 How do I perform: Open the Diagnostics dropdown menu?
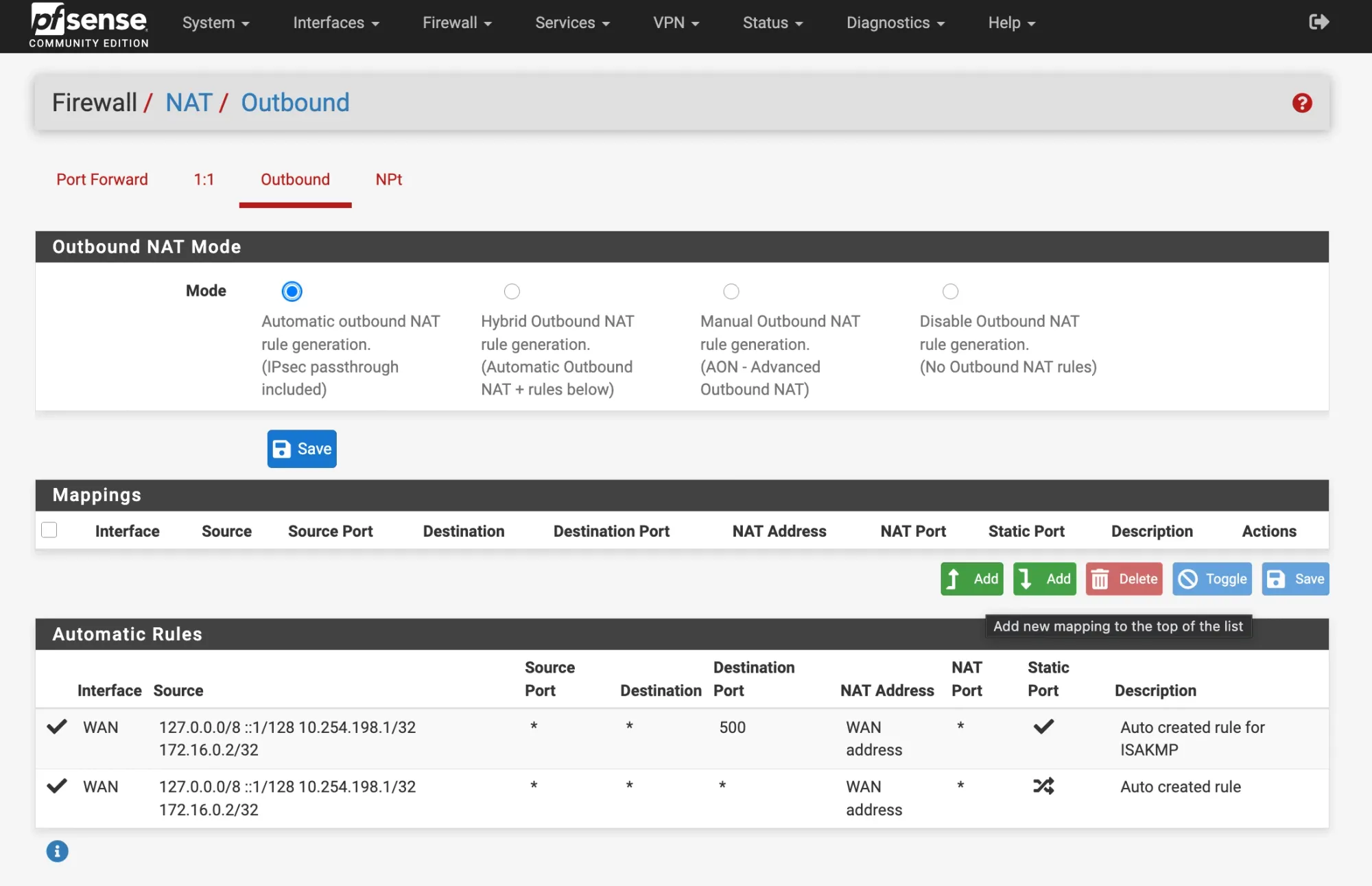pyautogui.click(x=895, y=23)
